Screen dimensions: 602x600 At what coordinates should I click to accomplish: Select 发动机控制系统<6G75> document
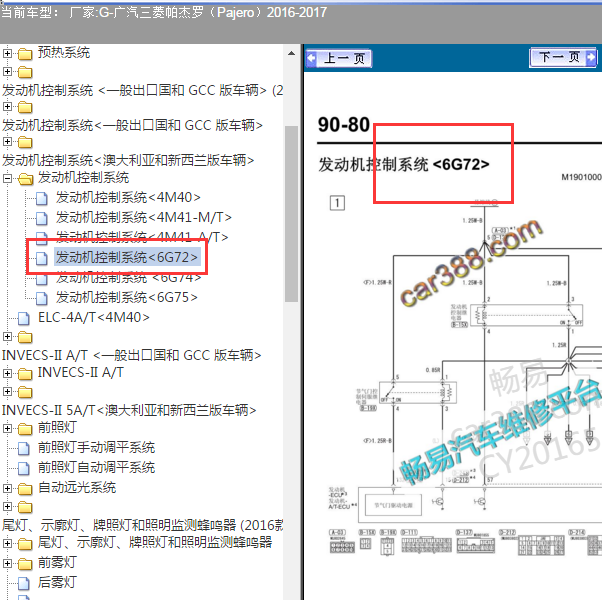127,297
